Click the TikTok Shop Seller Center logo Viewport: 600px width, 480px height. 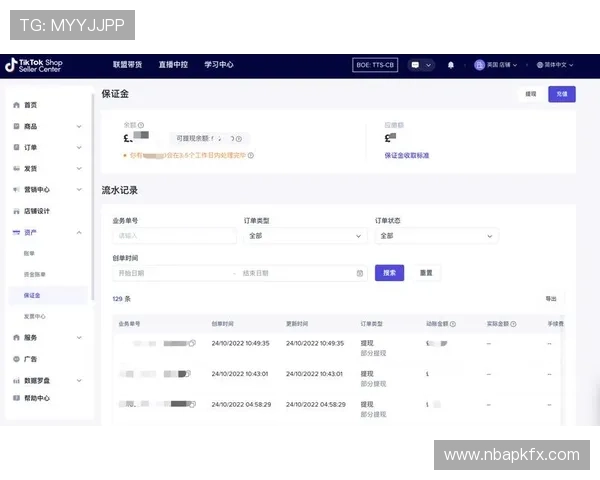[34, 65]
